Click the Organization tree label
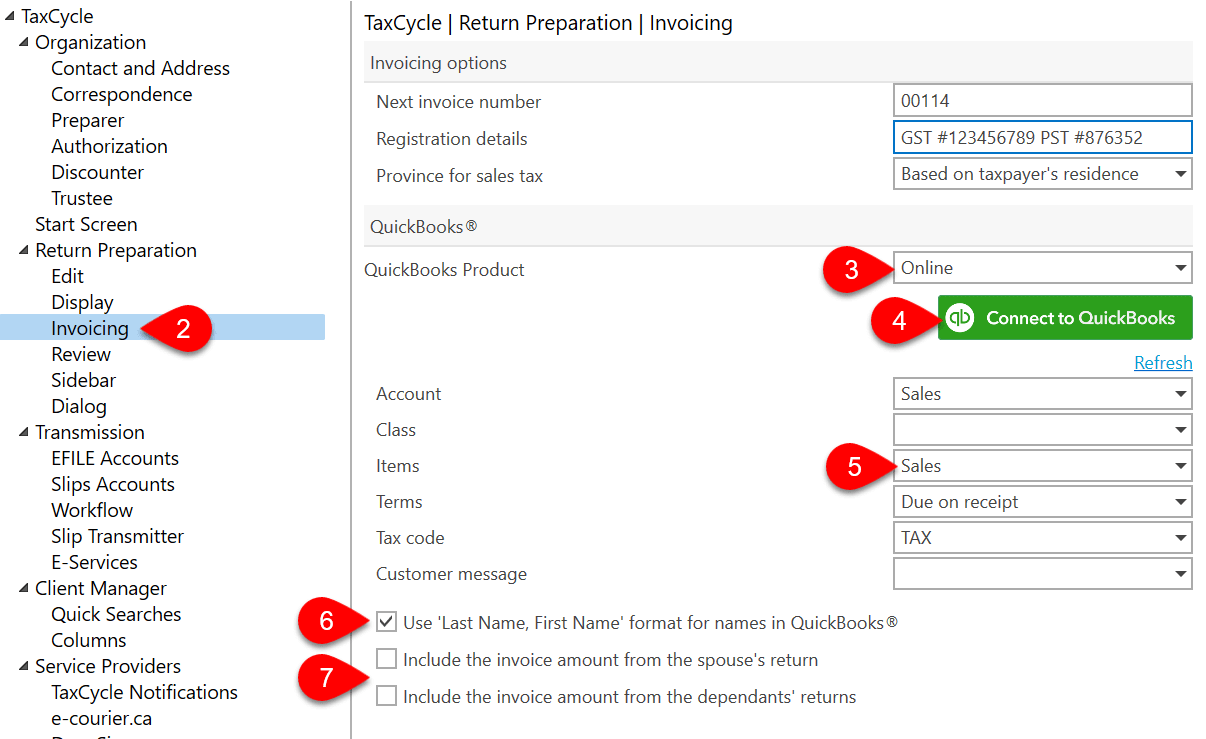The image size is (1206, 739). coord(91,42)
